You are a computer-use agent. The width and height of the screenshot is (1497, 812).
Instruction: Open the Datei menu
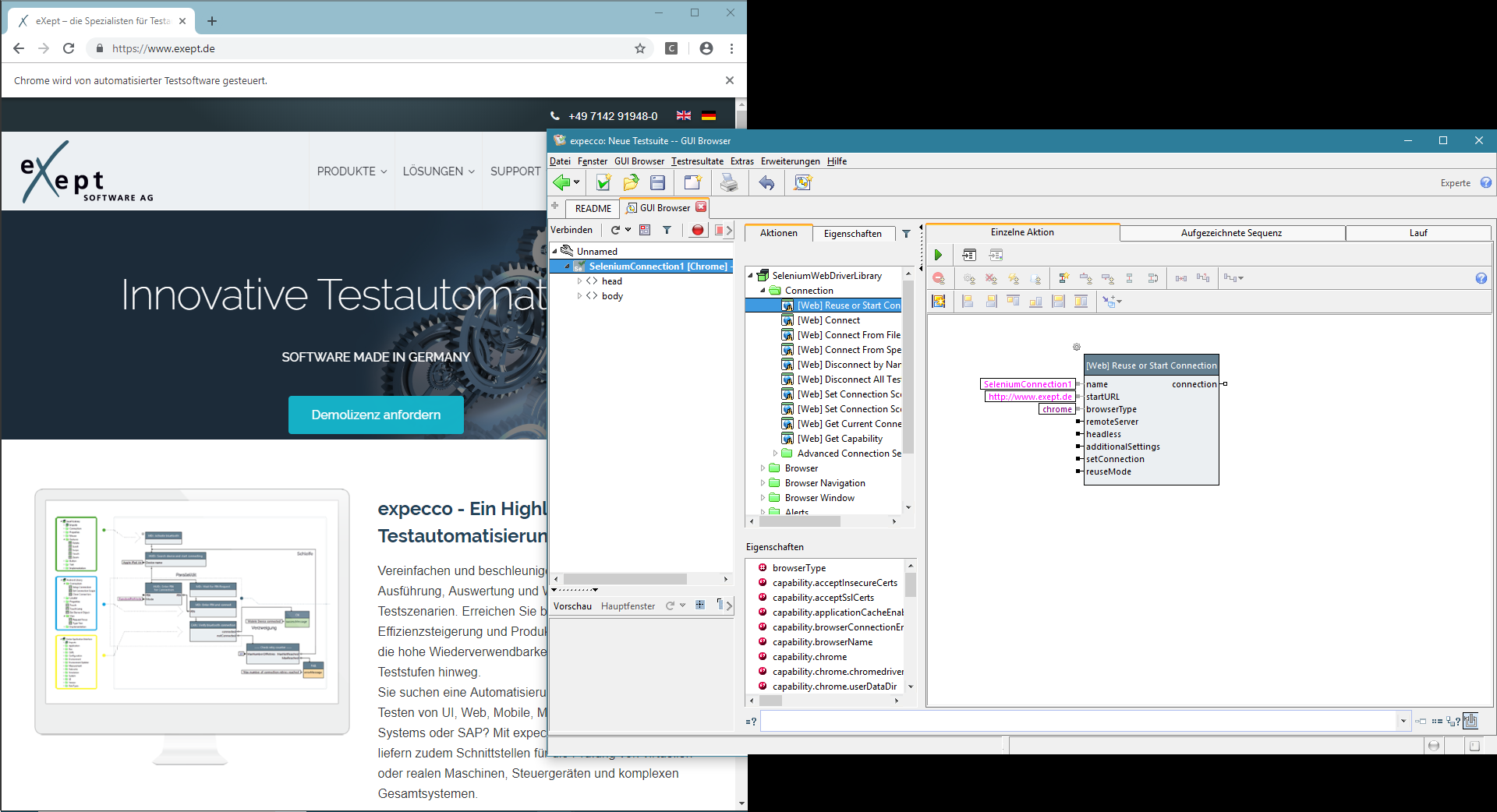(560, 161)
